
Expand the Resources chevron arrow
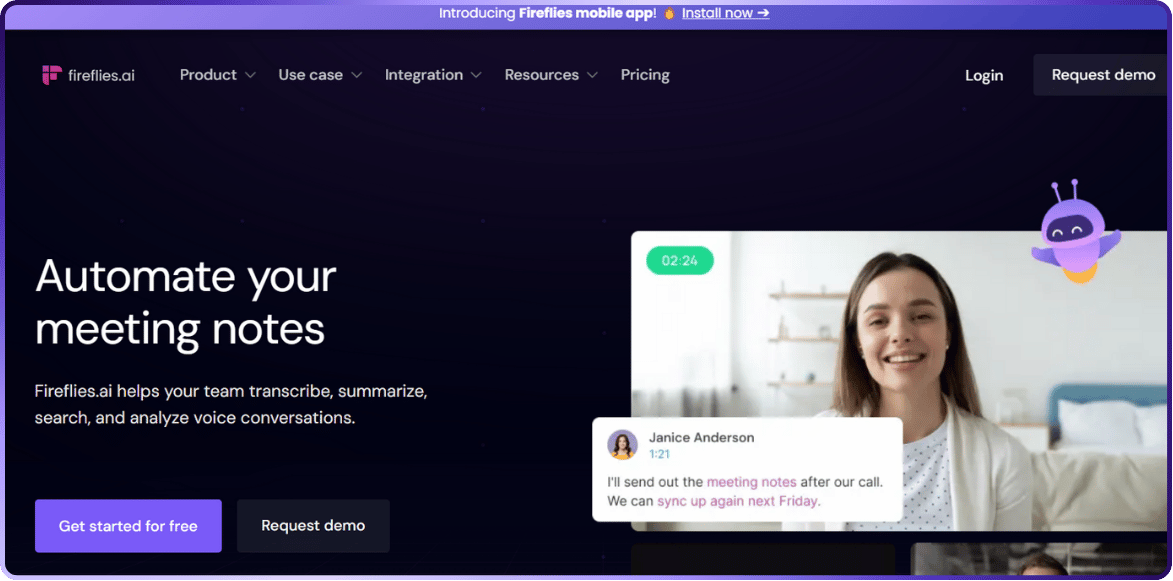tap(592, 76)
